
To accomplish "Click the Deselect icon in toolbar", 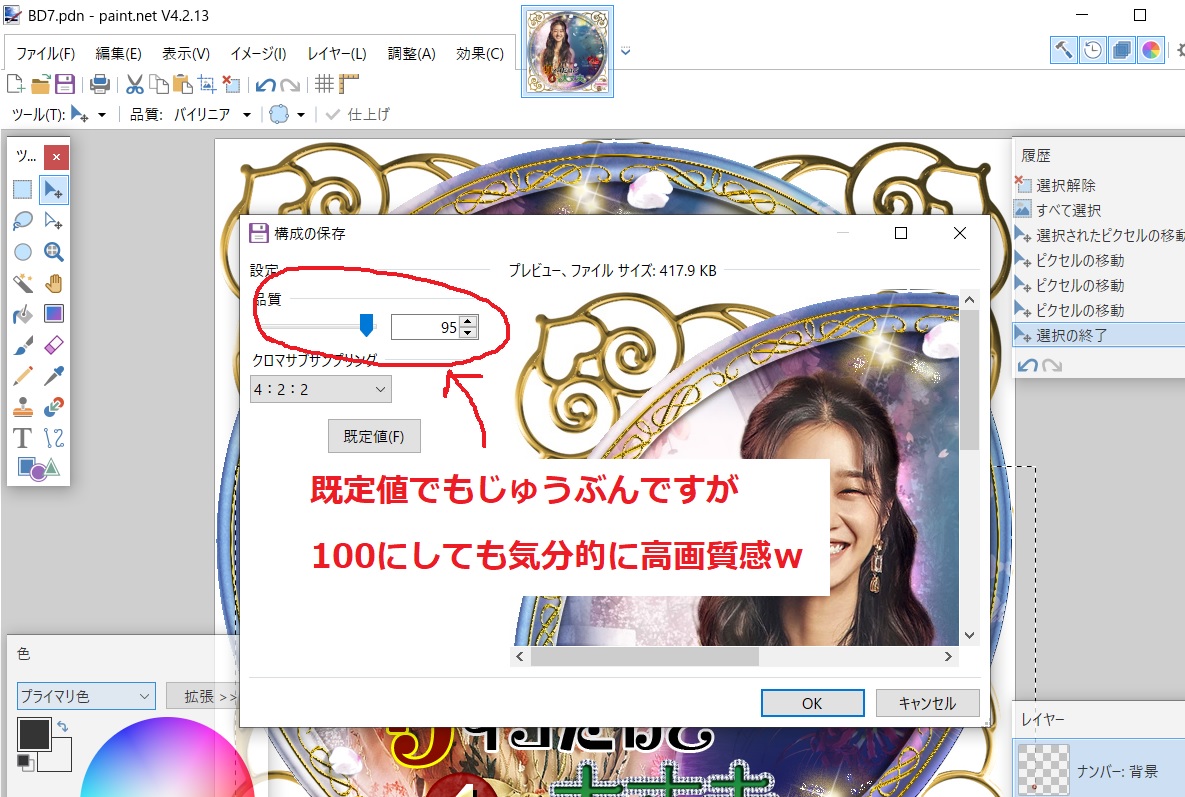I will coord(231,84).
